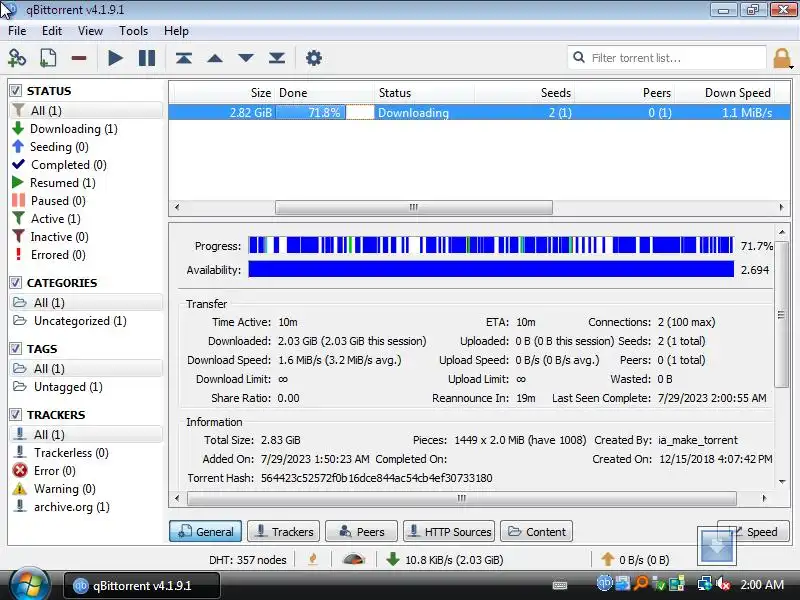800x600 pixels.
Task: Switch to the HTTP Sources tab
Action: [x=449, y=532]
